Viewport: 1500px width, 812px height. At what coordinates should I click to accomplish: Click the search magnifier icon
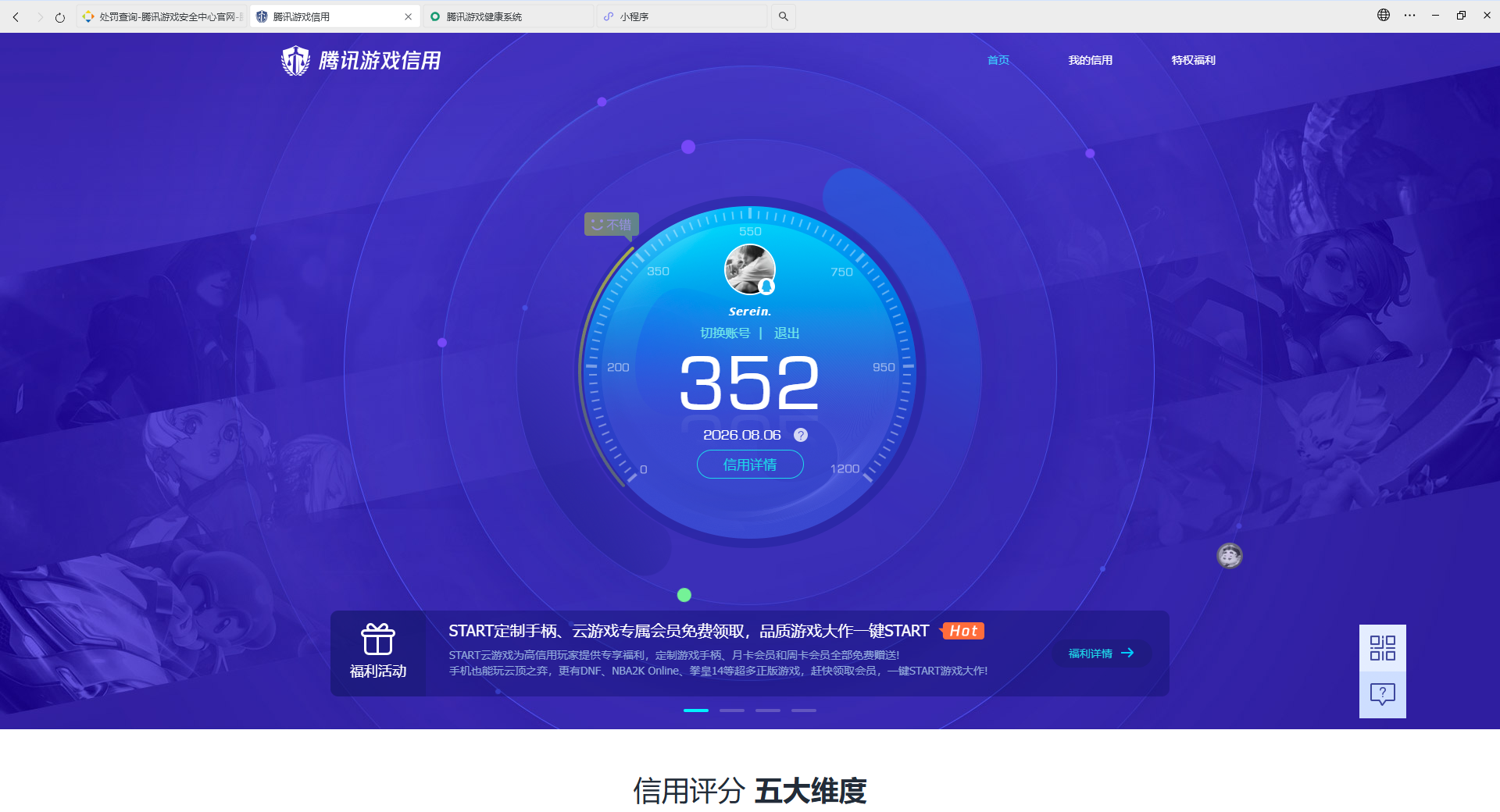784,16
